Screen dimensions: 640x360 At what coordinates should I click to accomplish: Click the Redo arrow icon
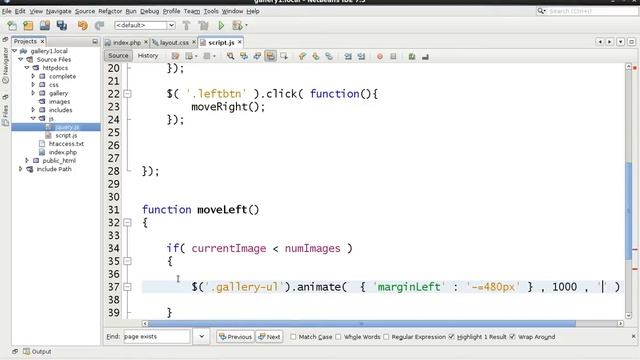100,25
